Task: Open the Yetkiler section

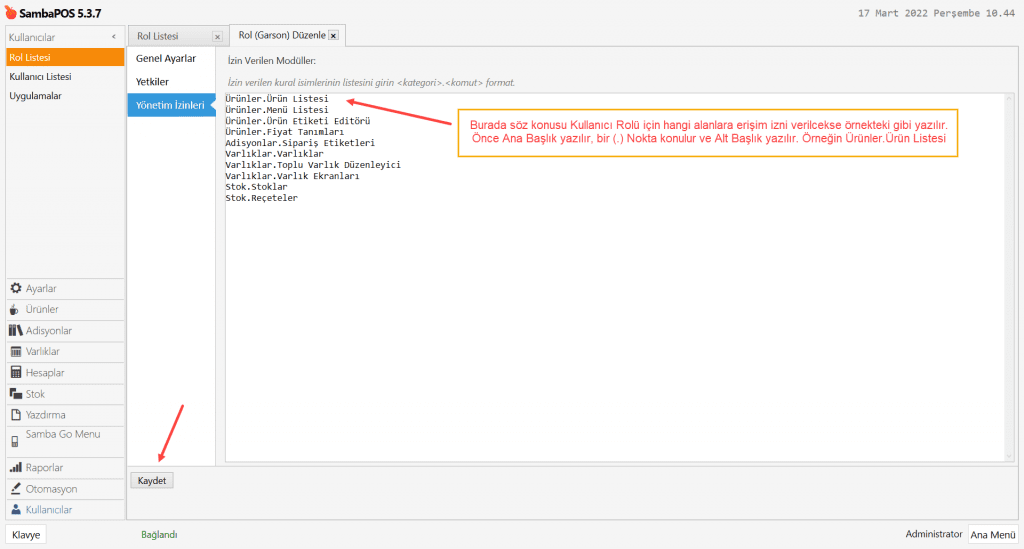Action: [x=171, y=82]
